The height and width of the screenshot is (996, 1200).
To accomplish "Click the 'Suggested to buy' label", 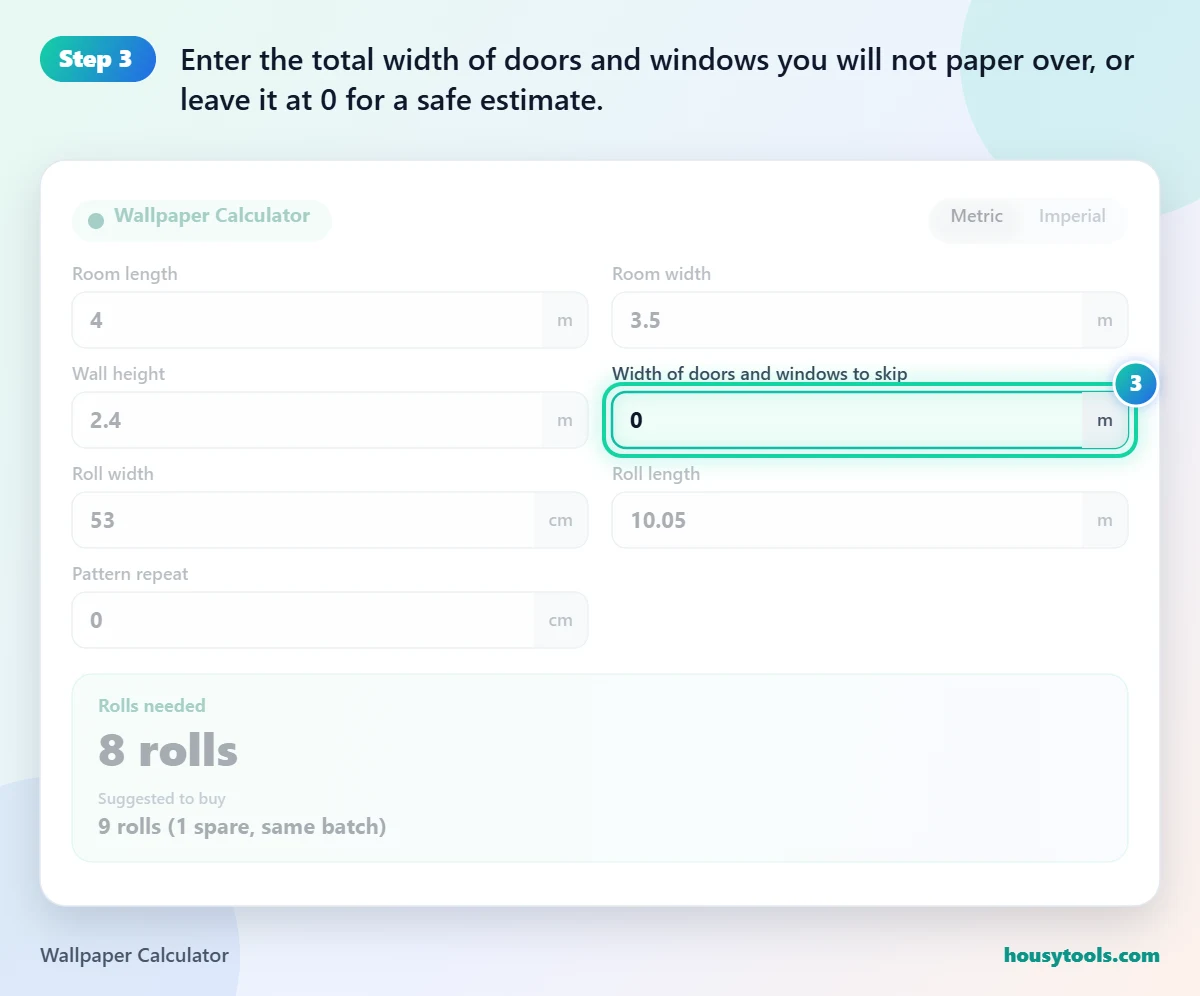I will click(x=162, y=798).
